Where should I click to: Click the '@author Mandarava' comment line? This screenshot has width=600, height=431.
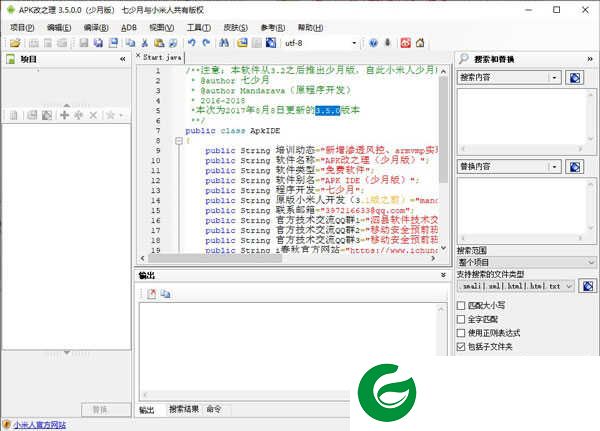pos(271,91)
